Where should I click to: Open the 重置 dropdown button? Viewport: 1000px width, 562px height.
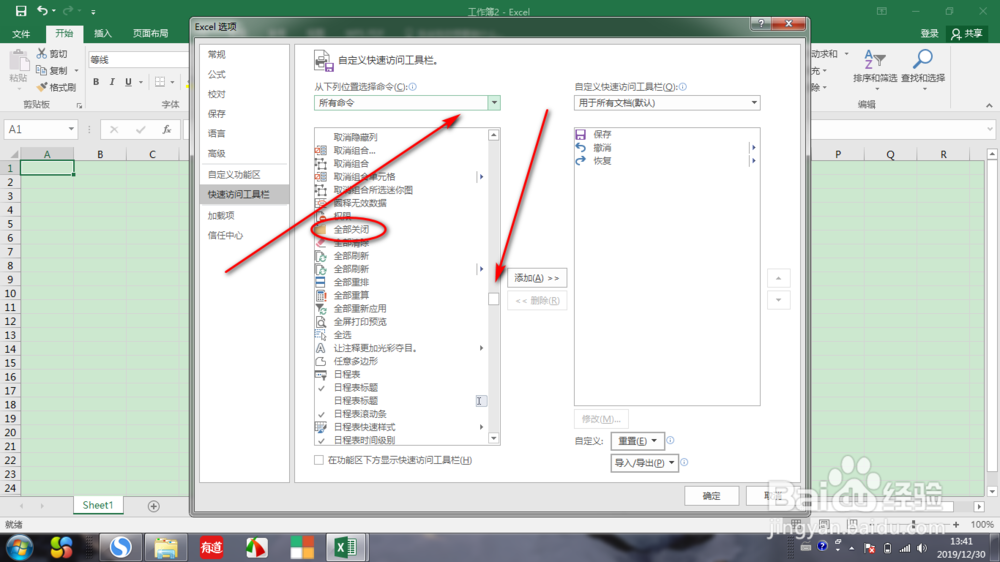(637, 441)
